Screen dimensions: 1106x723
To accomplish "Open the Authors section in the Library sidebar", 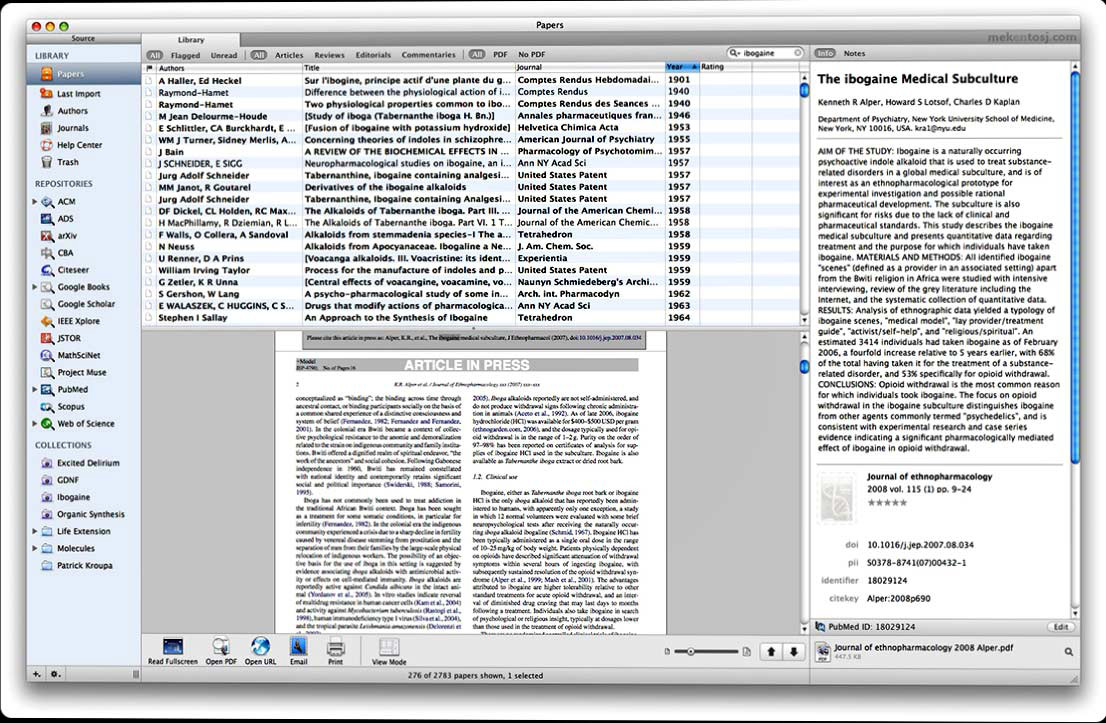I will tap(72, 111).
